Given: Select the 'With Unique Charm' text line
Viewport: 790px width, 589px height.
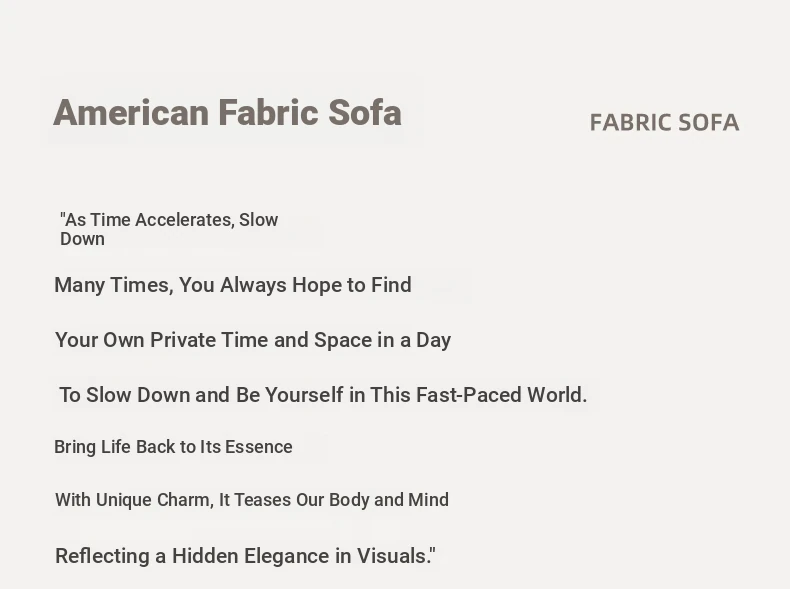Looking at the screenshot, I should (x=252, y=500).
